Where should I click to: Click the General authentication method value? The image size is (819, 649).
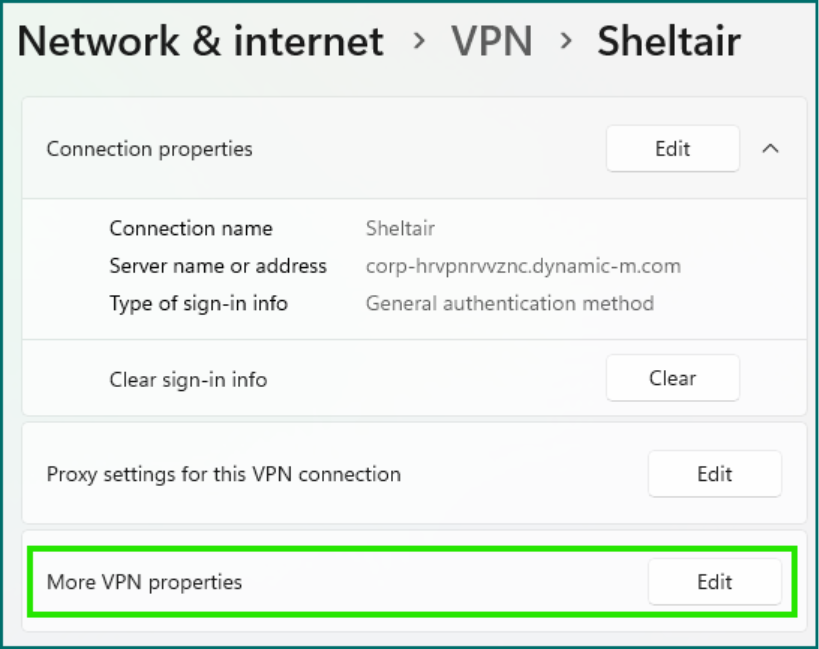click(x=509, y=303)
